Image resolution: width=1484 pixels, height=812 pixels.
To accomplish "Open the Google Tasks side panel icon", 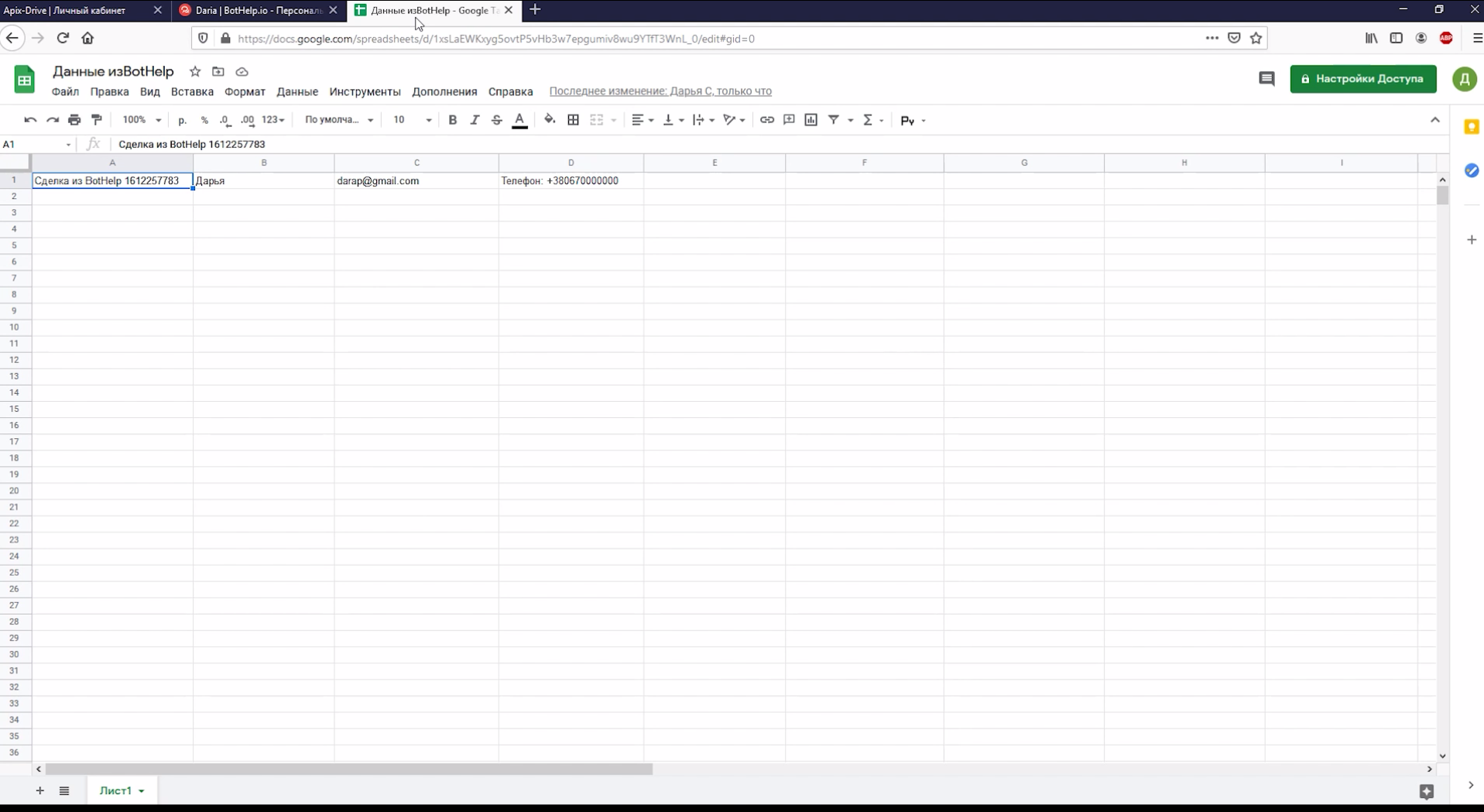I will coord(1471,170).
